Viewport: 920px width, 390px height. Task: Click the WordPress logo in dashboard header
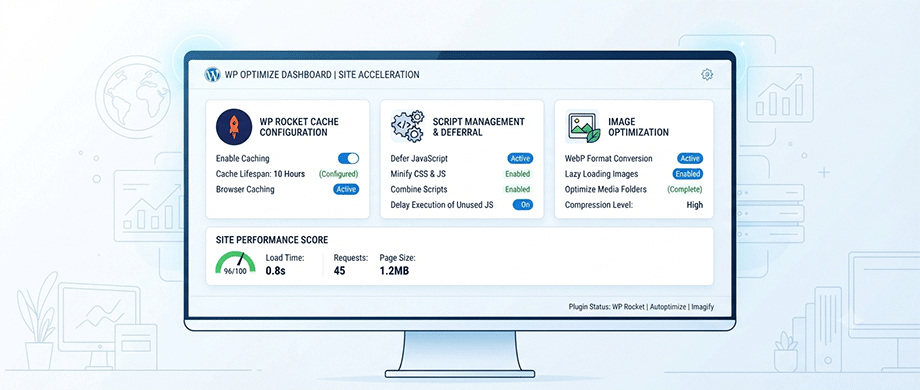coord(212,74)
